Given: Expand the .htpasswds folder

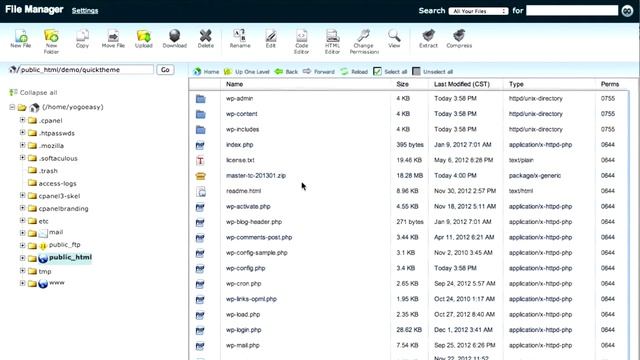Looking at the screenshot, I should pos(22,133).
